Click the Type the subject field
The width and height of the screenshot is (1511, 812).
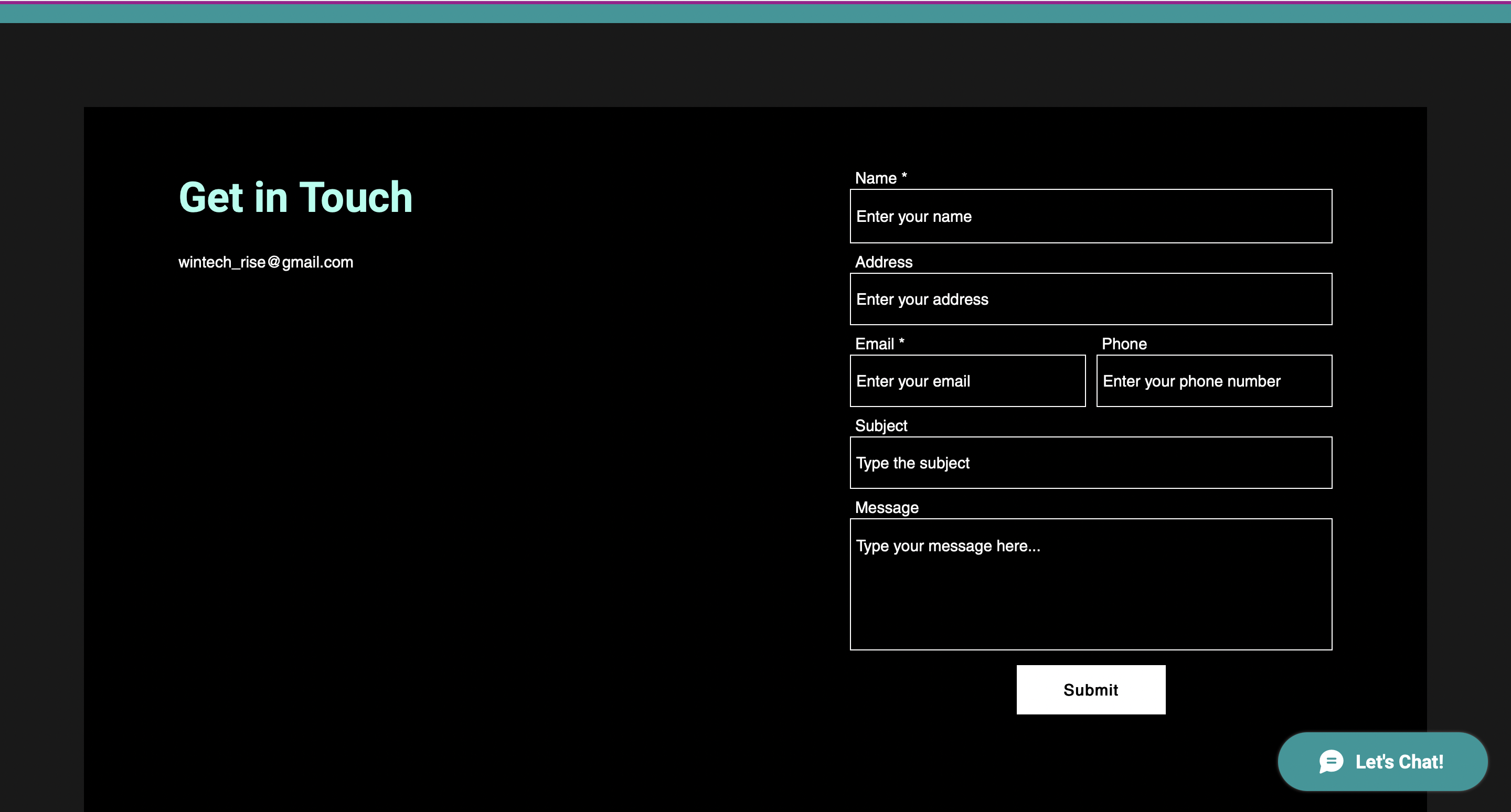pos(1090,463)
